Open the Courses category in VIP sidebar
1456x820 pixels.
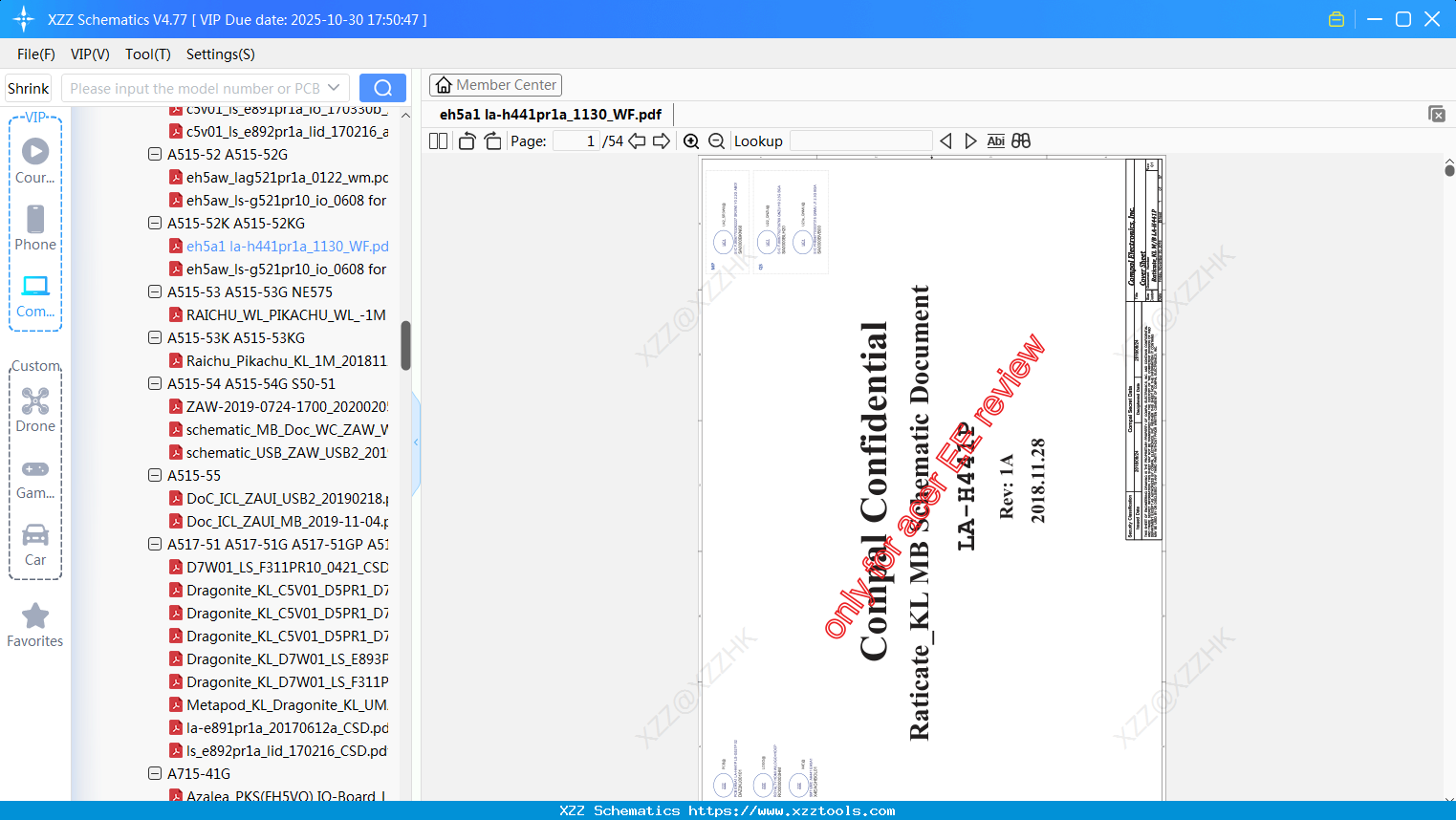pyautogui.click(x=35, y=162)
